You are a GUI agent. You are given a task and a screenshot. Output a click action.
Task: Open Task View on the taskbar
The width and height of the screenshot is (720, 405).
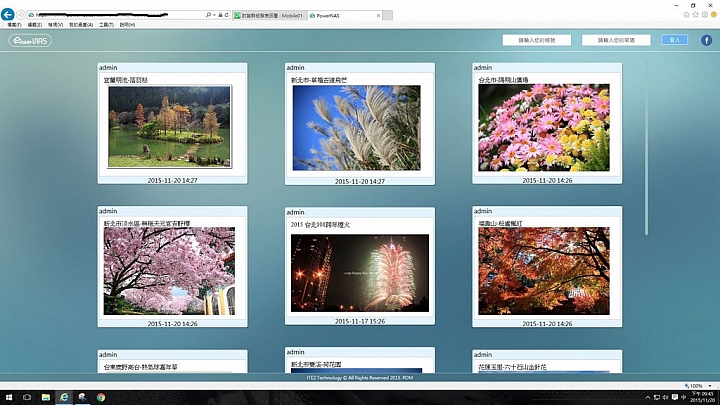pyautogui.click(x=27, y=397)
